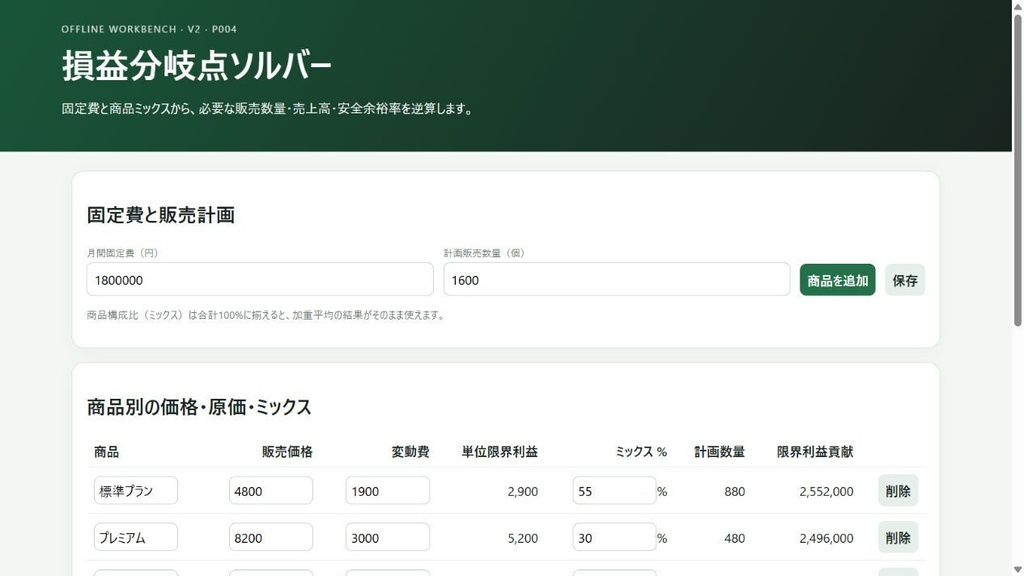Change プレミアム mix percentage field 30
The image size is (1024, 576).
pyautogui.click(x=615, y=537)
